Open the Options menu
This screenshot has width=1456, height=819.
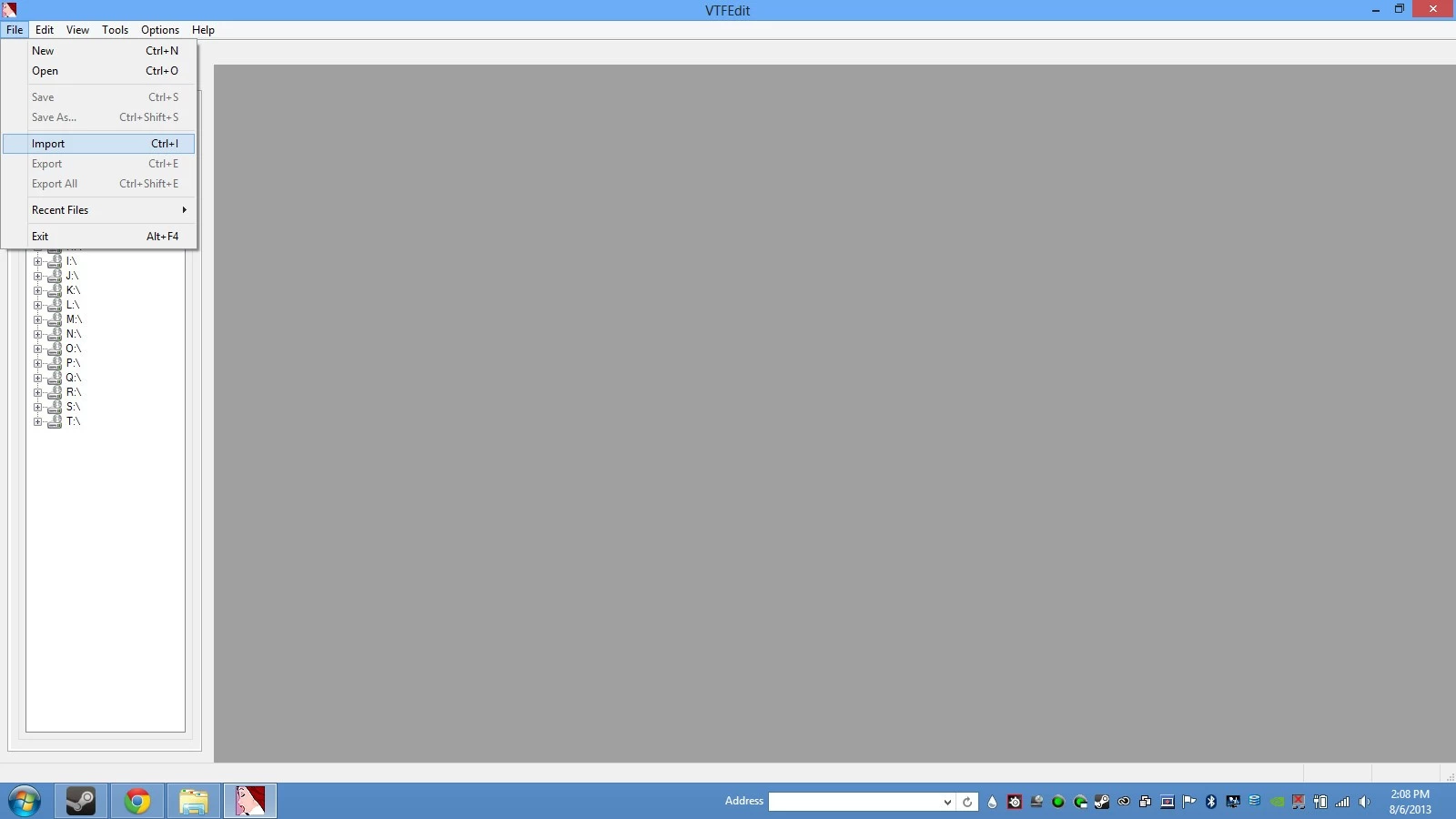[x=160, y=30]
